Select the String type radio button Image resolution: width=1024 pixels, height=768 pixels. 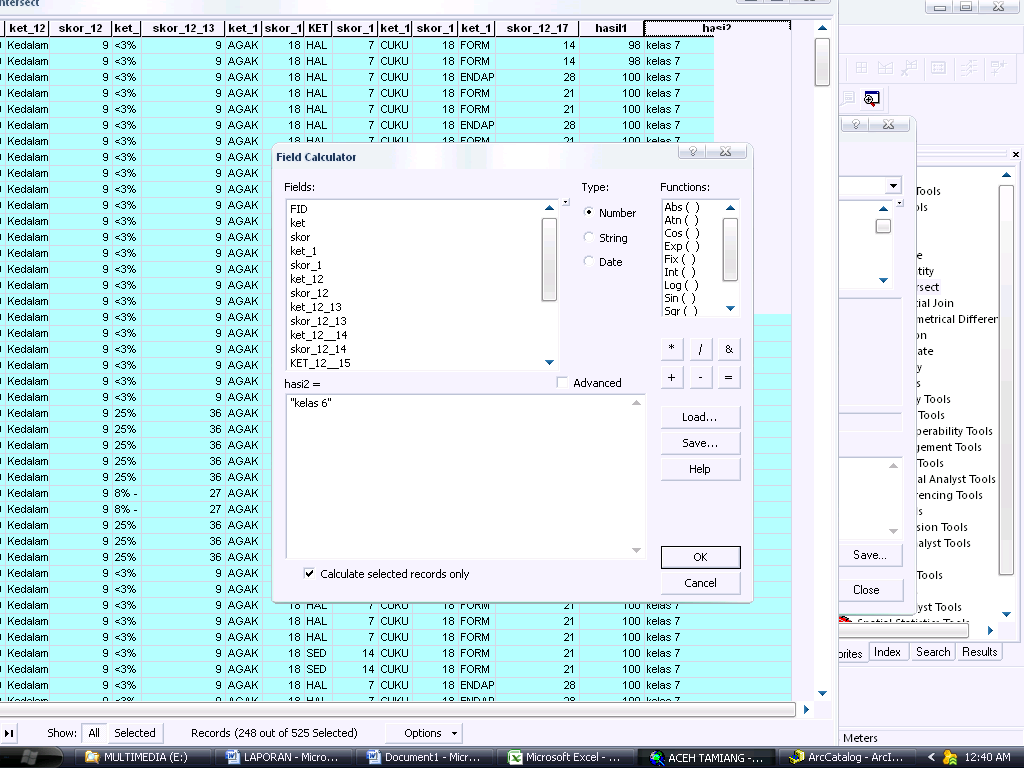(x=589, y=238)
